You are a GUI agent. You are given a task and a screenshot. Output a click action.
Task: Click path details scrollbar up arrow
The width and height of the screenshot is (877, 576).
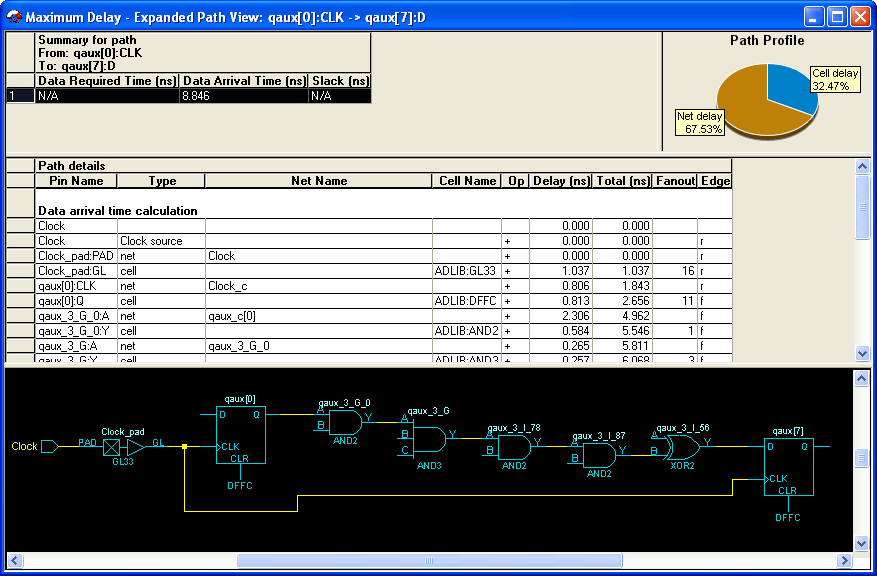click(x=862, y=166)
